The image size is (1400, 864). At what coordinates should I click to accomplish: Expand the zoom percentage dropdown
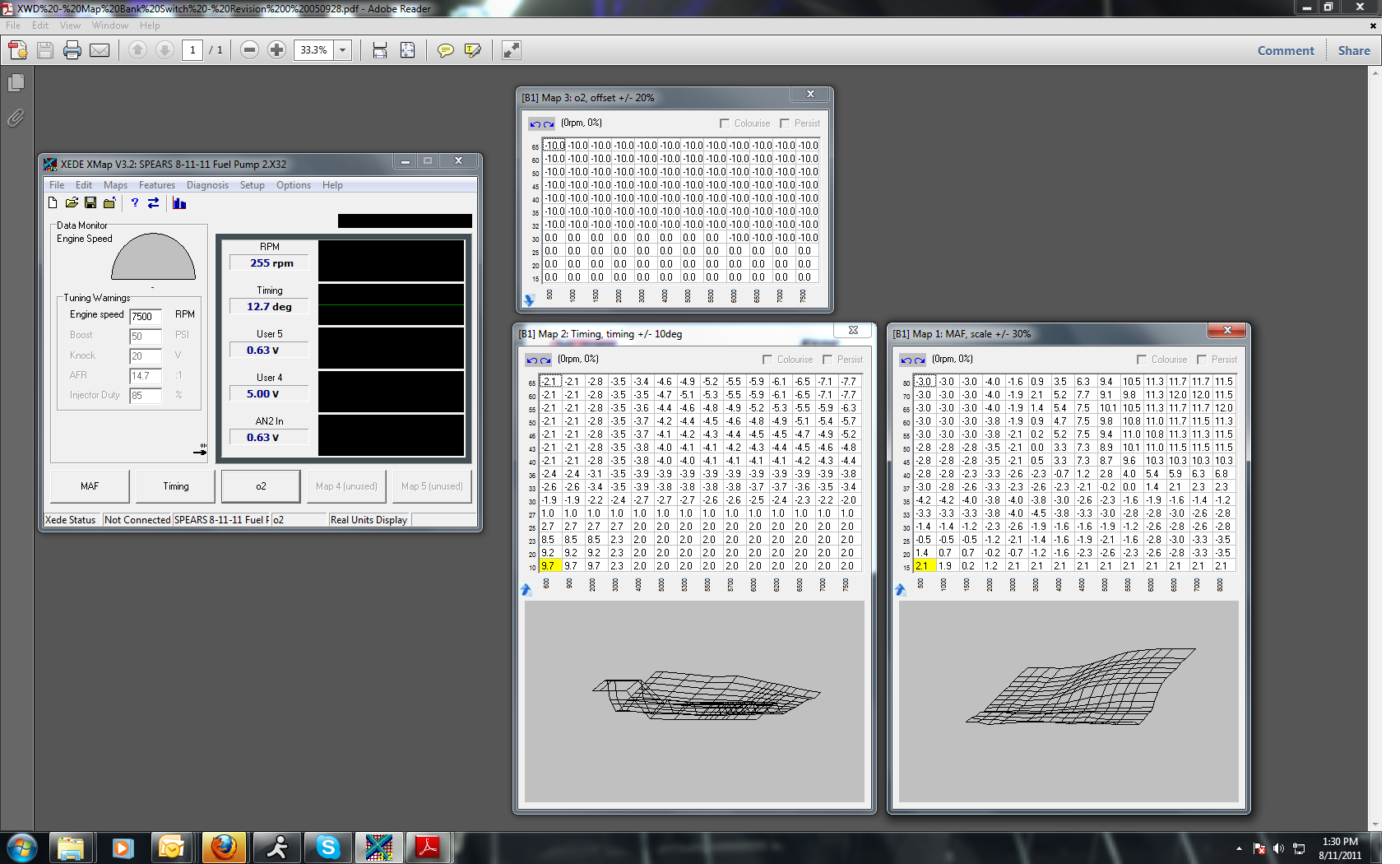tap(343, 50)
